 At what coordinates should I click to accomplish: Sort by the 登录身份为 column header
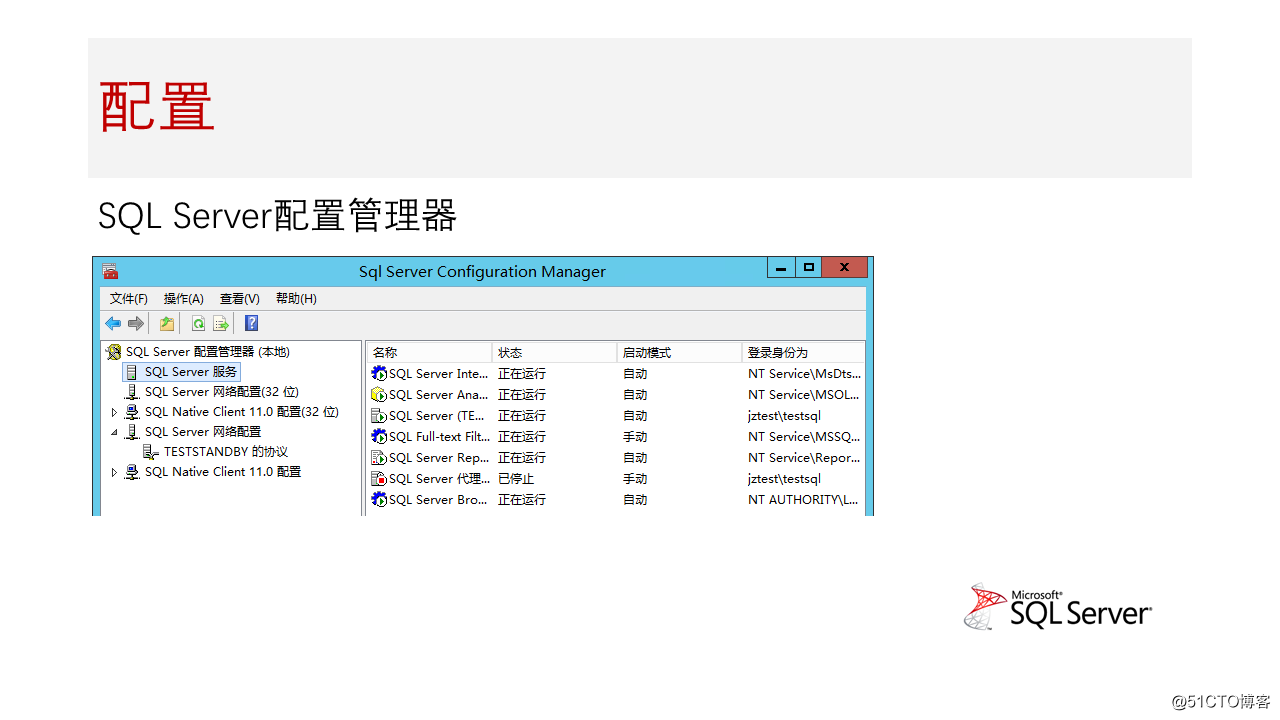(x=804, y=352)
